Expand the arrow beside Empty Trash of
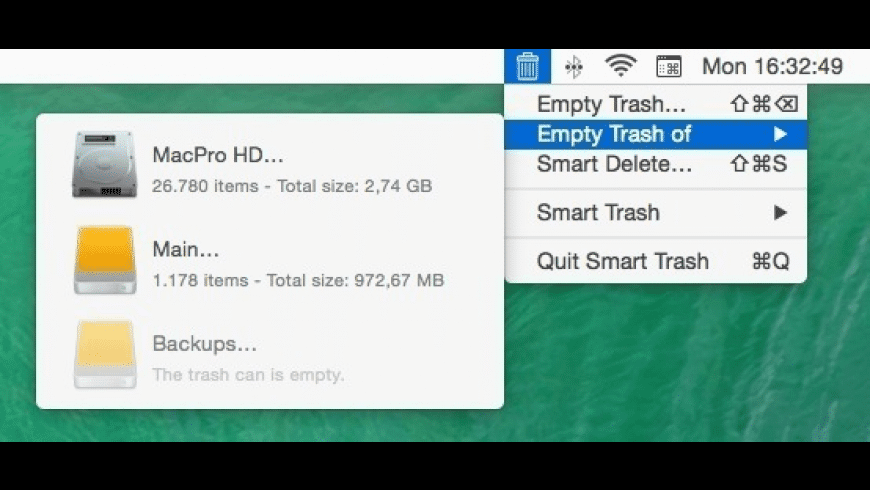This screenshot has height=490, width=870. 780,134
